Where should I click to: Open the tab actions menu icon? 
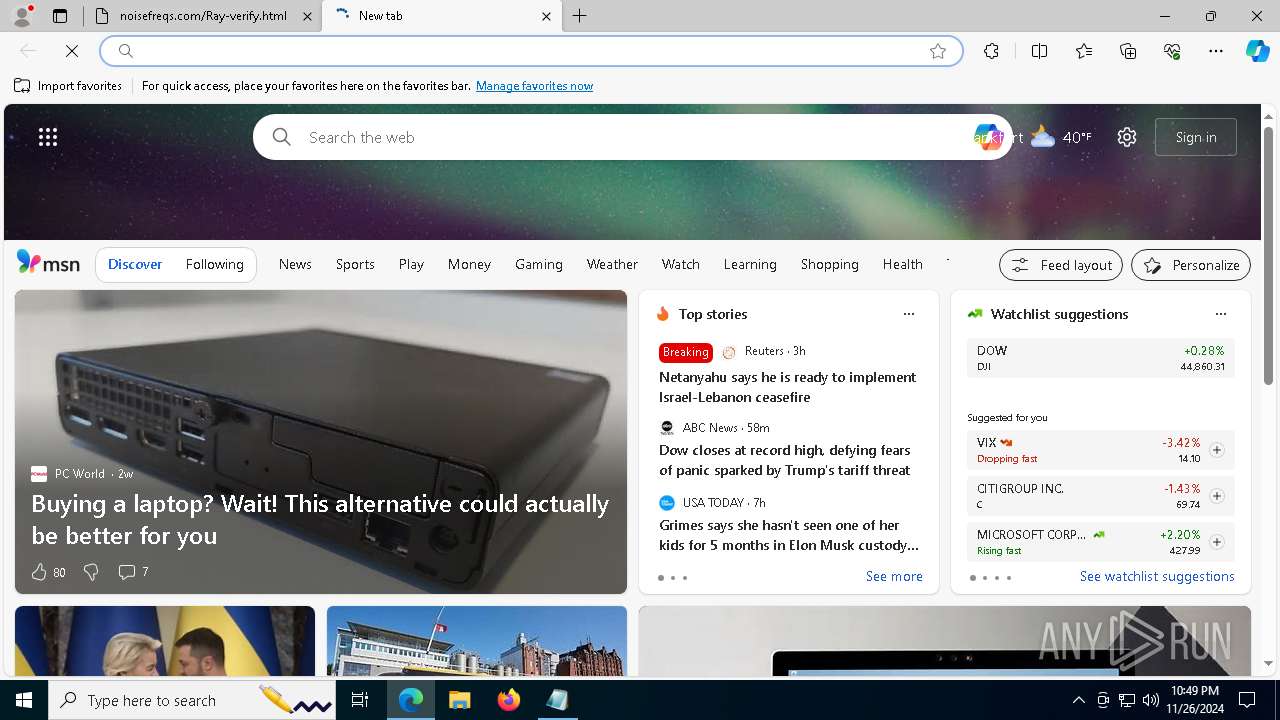pyautogui.click(x=60, y=16)
